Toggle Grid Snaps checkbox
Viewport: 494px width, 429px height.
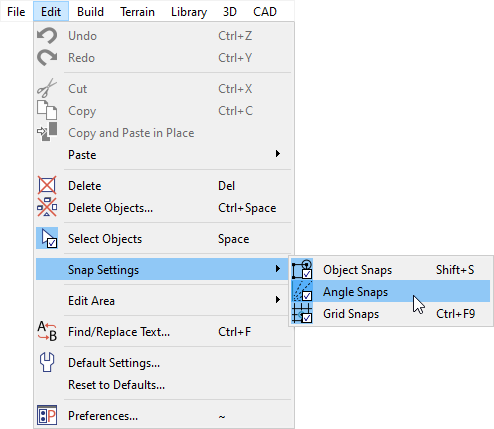(302, 313)
